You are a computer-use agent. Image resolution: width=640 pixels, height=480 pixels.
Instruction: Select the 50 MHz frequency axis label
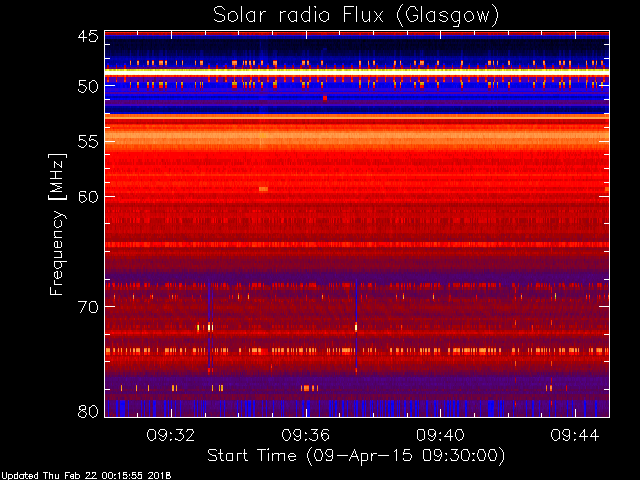pos(88,86)
